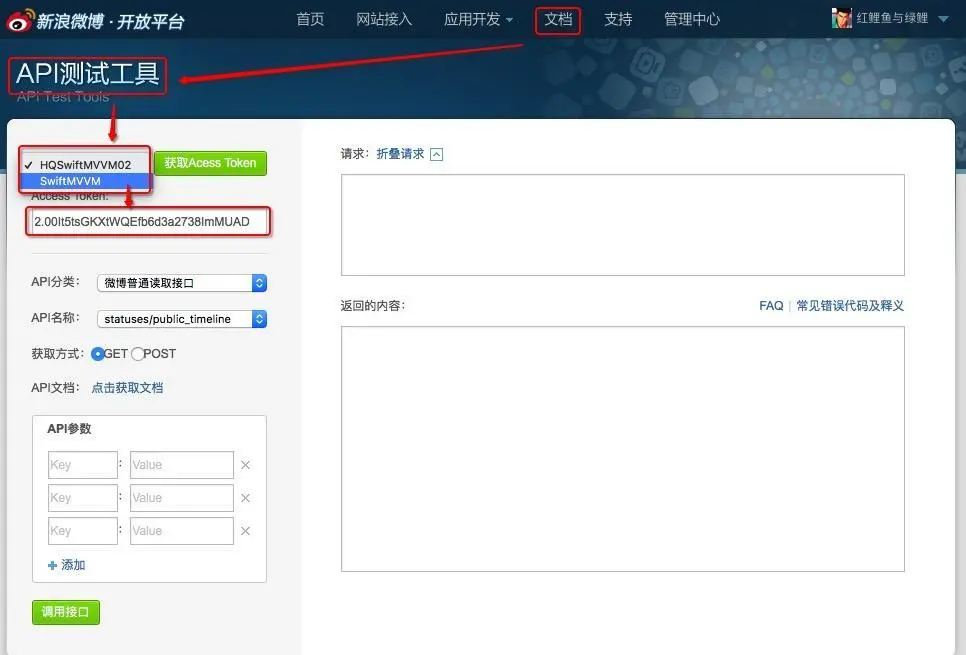Screen dimensions: 966x655
Task: Open 网站接入 in top navigation
Action: (384, 19)
